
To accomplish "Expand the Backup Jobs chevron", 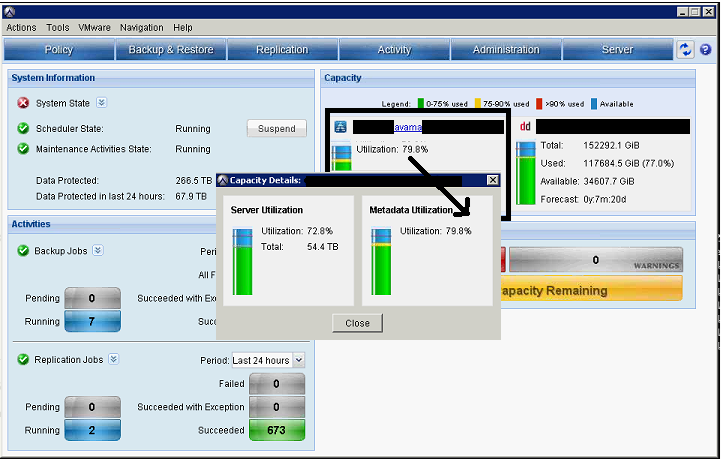I will pos(98,250).
